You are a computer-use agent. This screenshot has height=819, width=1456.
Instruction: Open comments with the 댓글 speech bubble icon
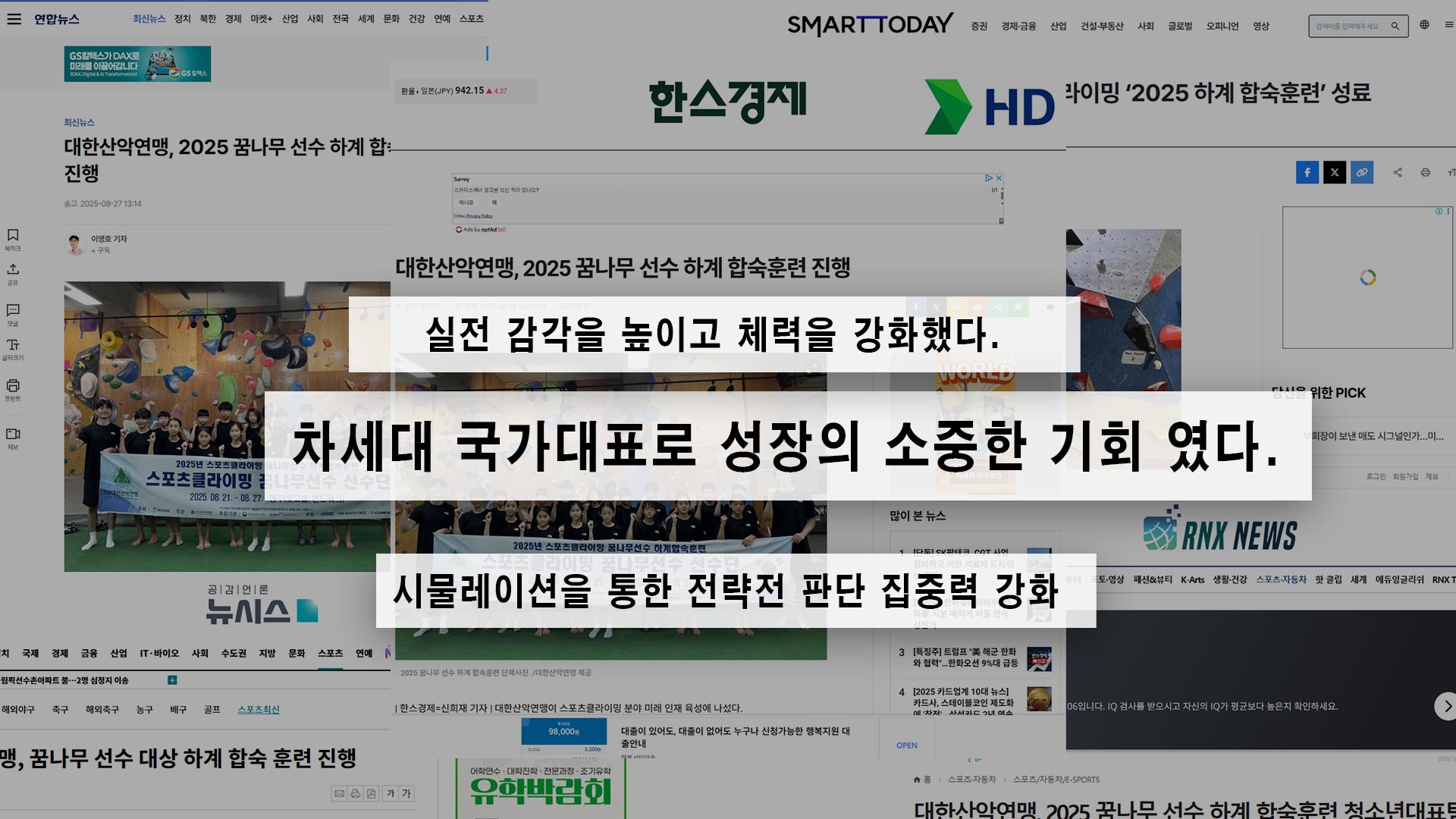[x=13, y=310]
